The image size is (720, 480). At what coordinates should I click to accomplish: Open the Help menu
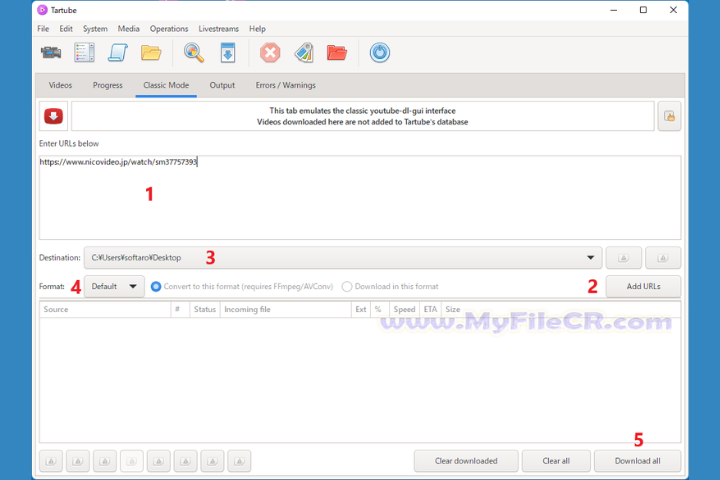click(x=257, y=28)
